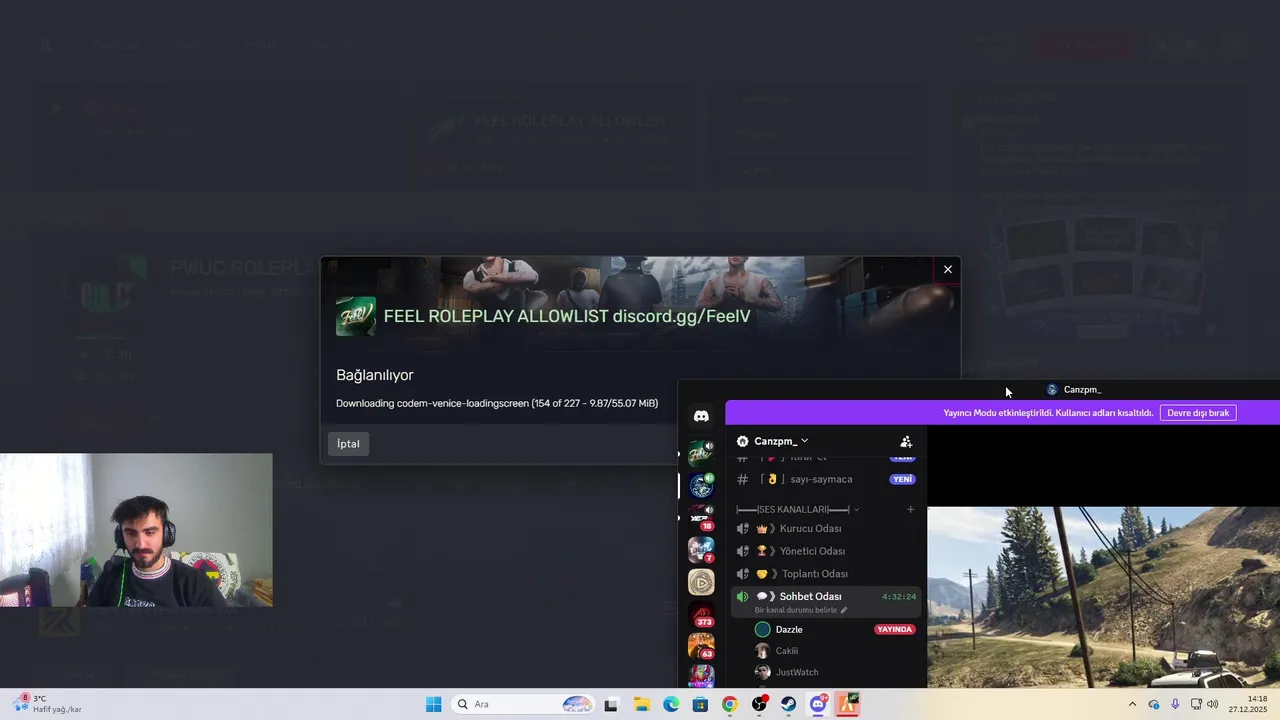
Task: Close the connecting dialog with X
Action: (948, 269)
